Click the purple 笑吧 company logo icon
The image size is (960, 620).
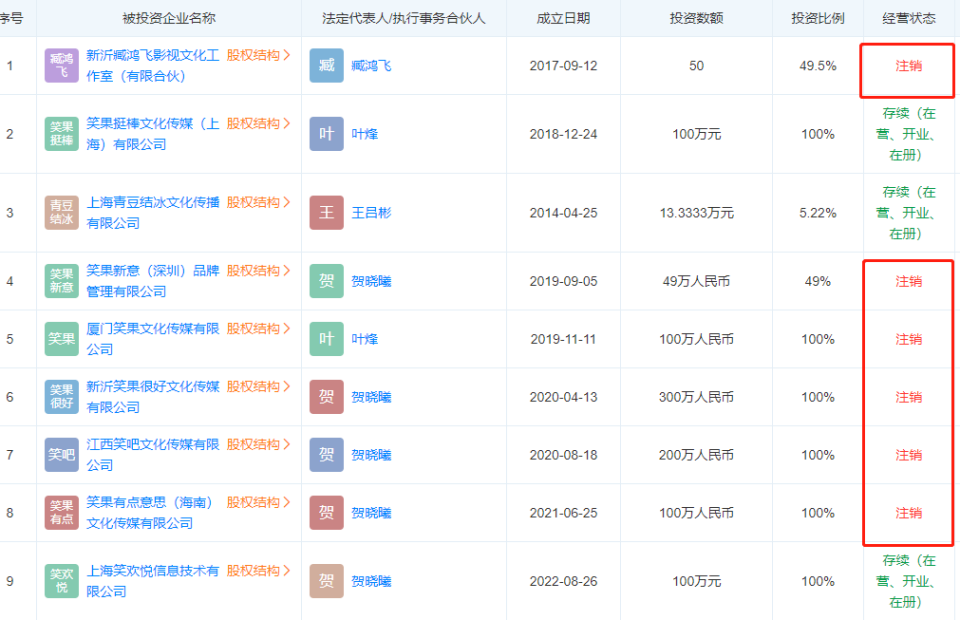tap(61, 455)
